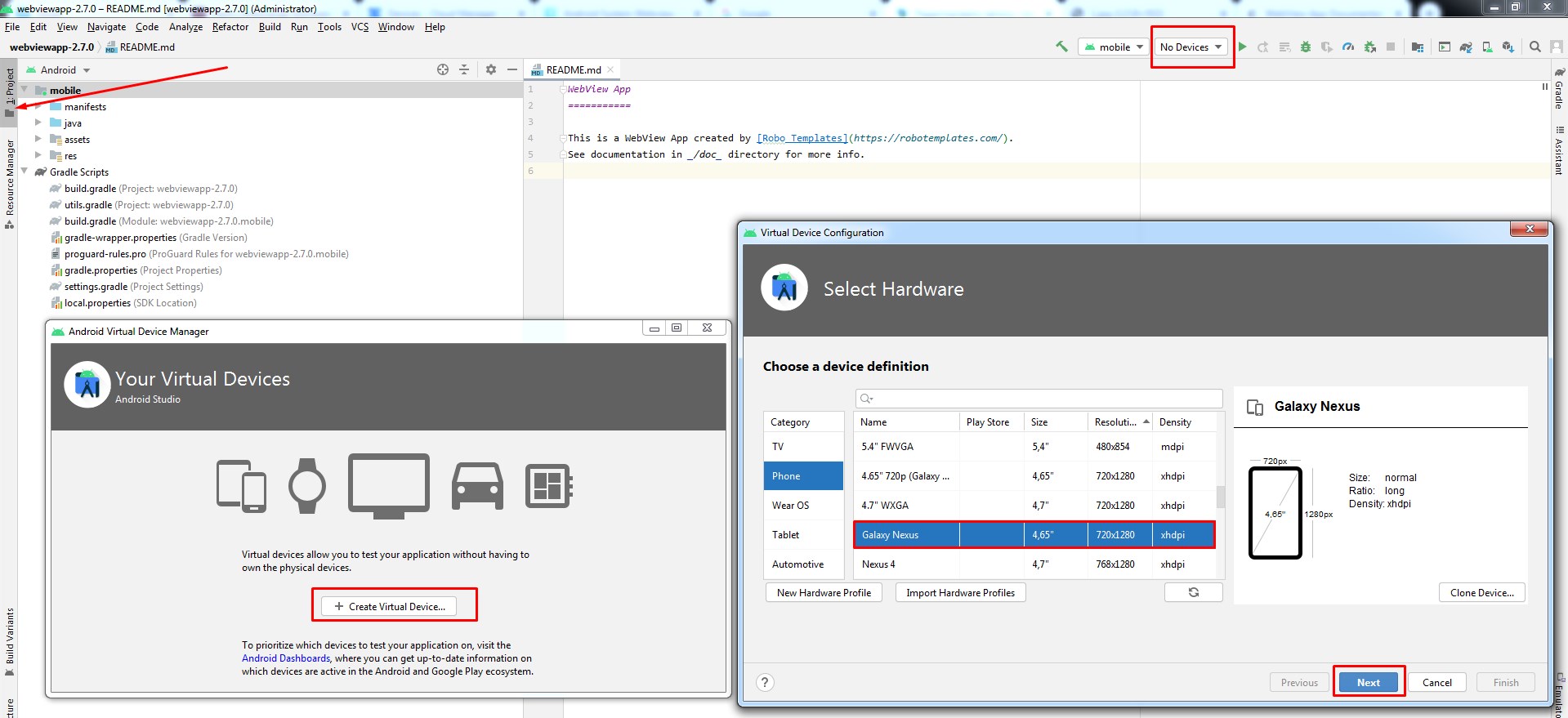The image size is (1568, 718).
Task: Select the TV category
Action: pos(803,446)
